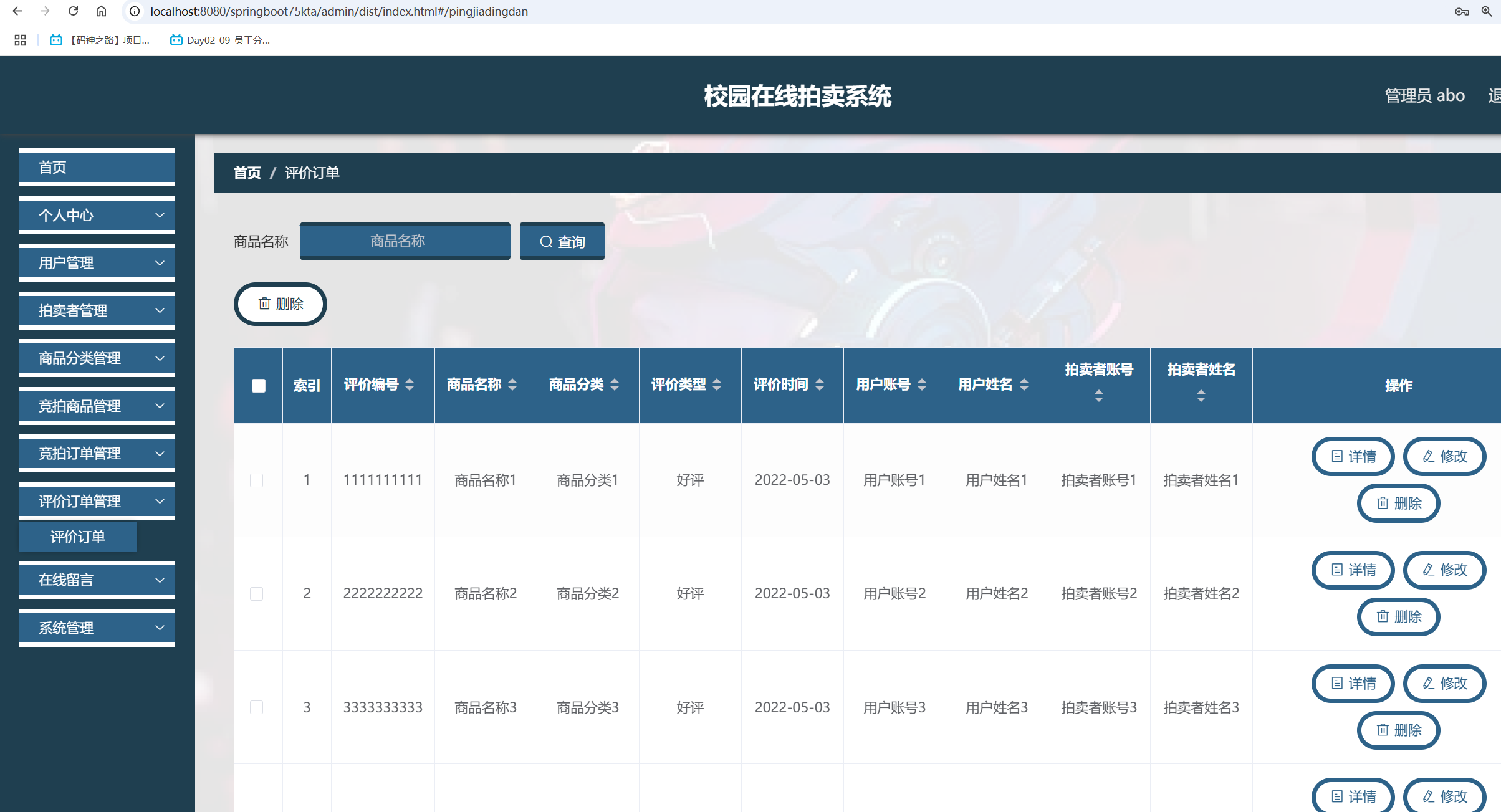Open 详情 for row 2222222222

(1353, 570)
